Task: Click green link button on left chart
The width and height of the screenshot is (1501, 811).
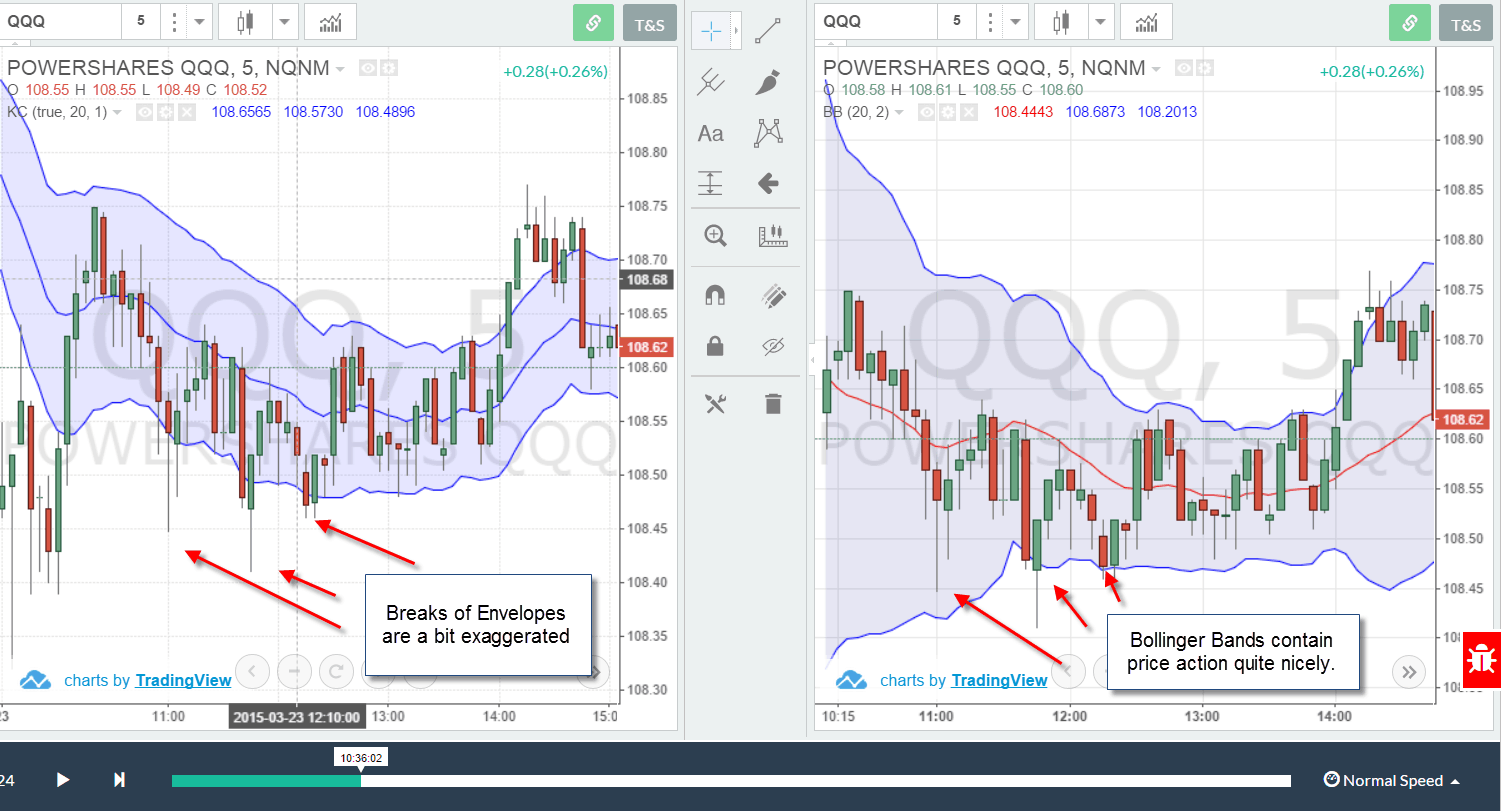Action: tap(593, 22)
